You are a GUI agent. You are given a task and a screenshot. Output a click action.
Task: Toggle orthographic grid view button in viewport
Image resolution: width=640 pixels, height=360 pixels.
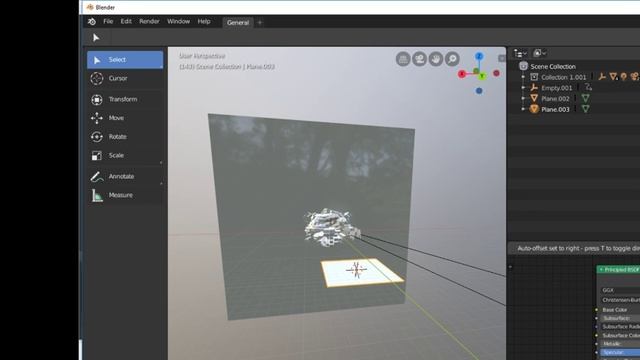(x=403, y=59)
